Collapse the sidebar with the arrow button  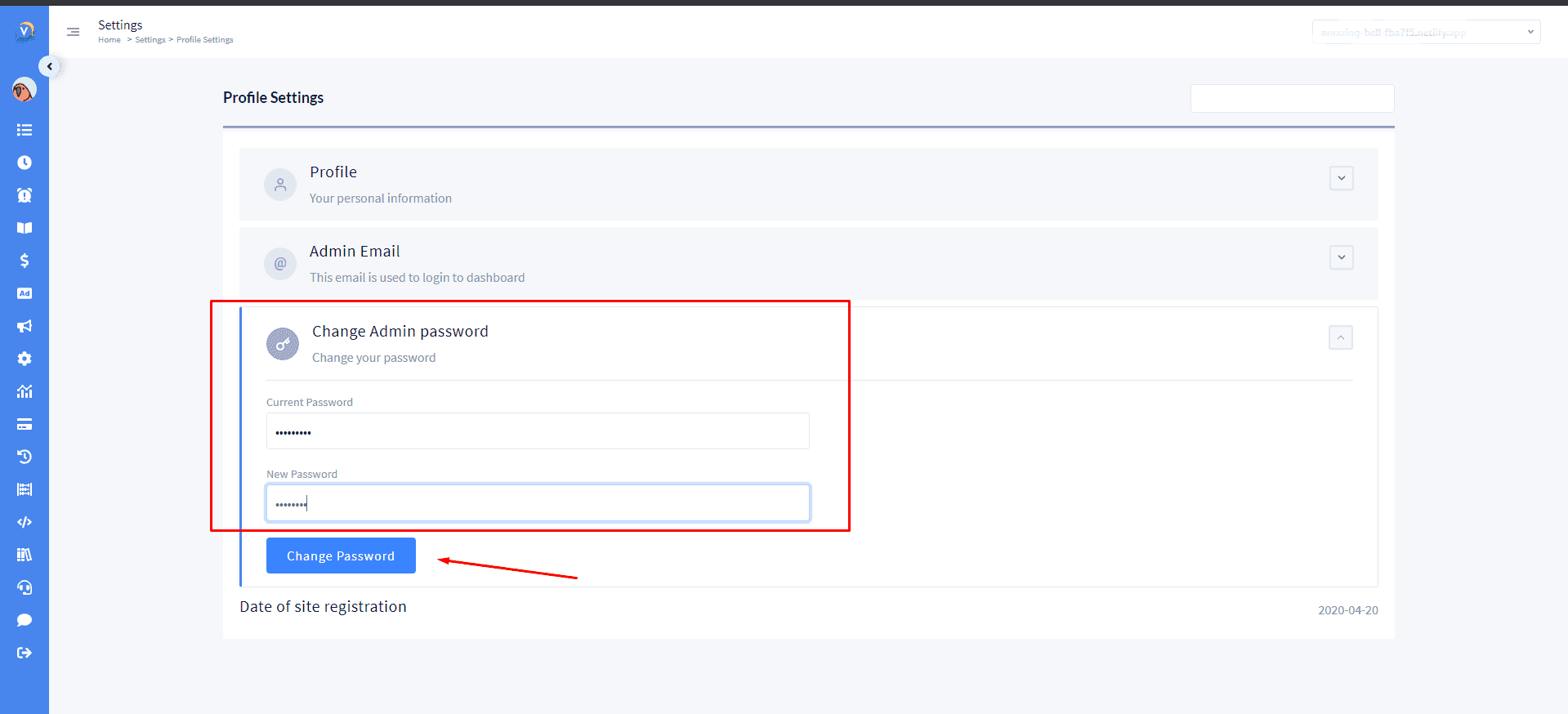coord(50,67)
